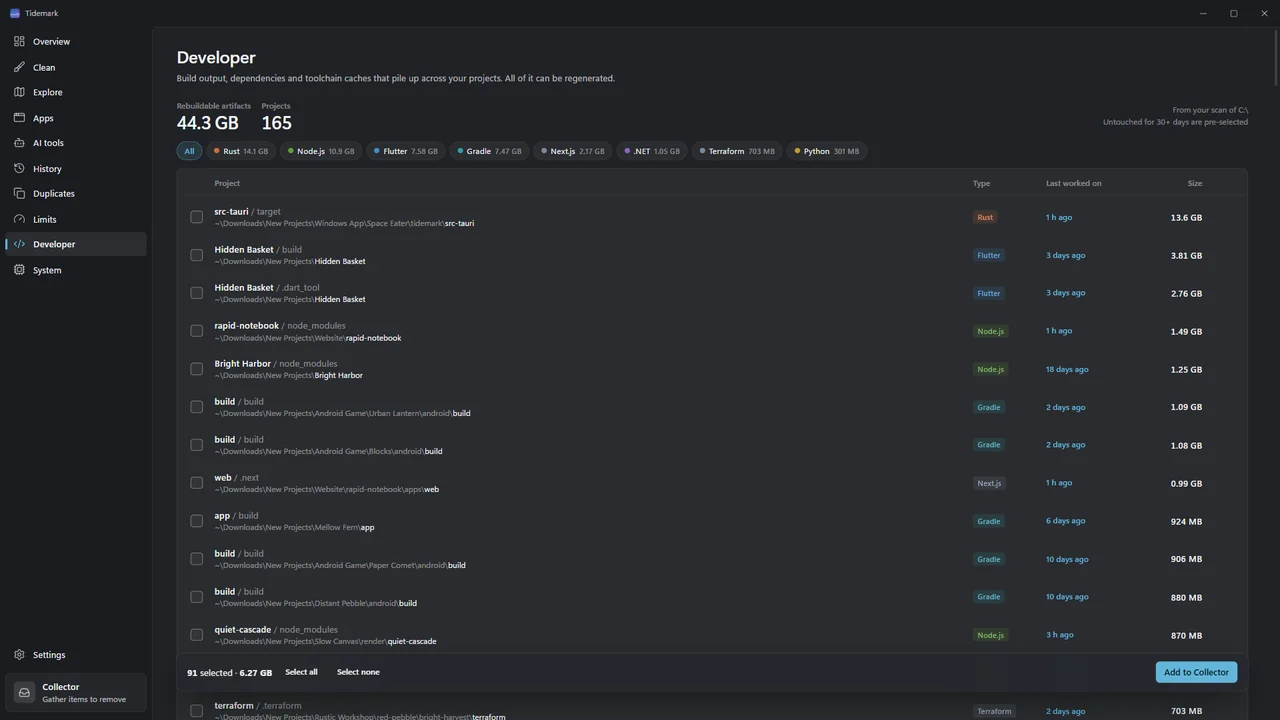1280x720 pixels.
Task: Filter by Gradle 7.47 GB
Action: (489, 151)
